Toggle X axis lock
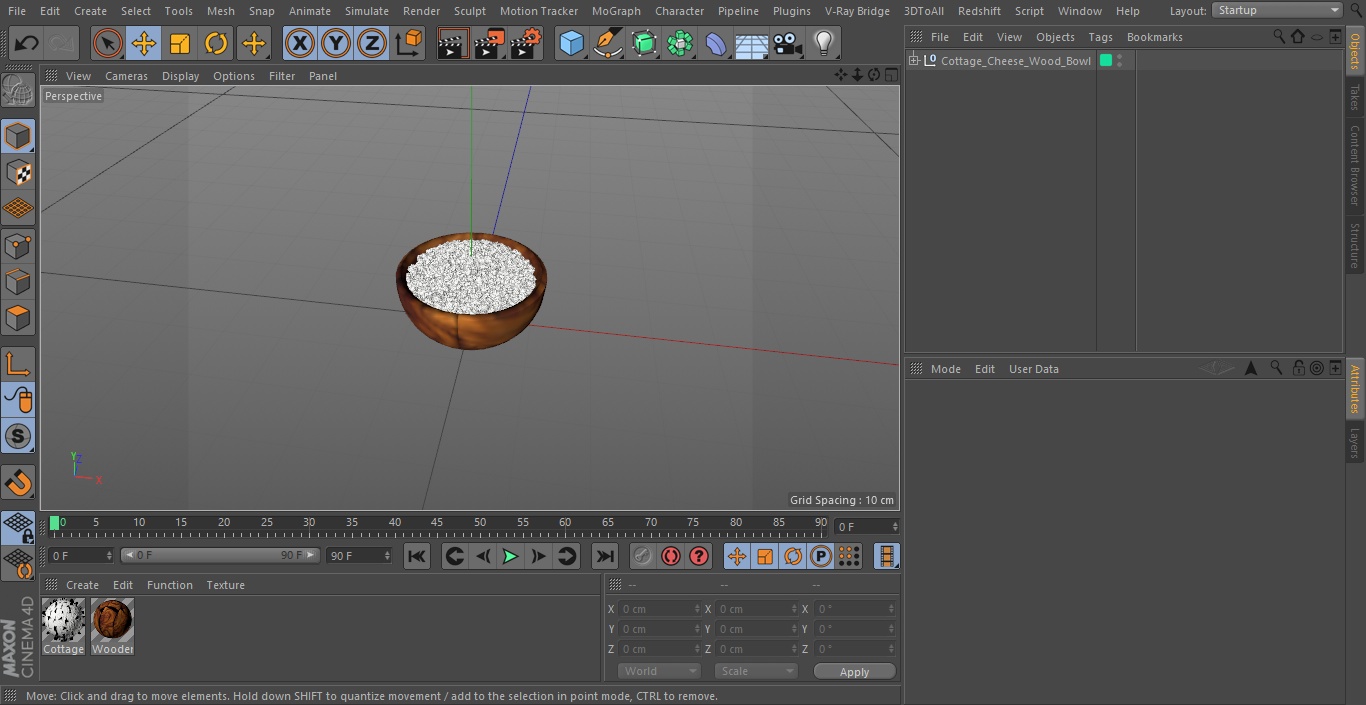The image size is (1366, 705). (x=300, y=43)
